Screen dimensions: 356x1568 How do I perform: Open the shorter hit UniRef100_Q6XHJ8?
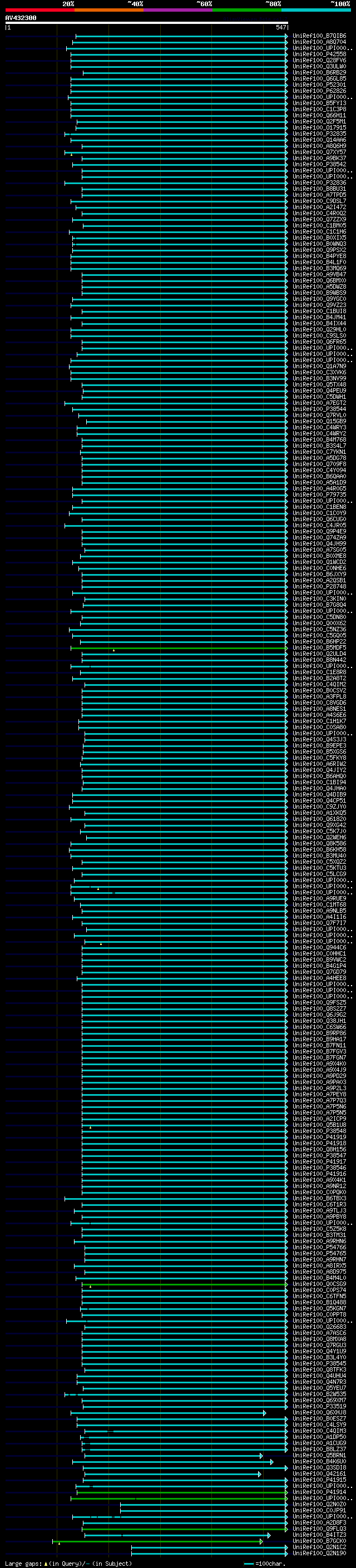(x=319, y=1412)
